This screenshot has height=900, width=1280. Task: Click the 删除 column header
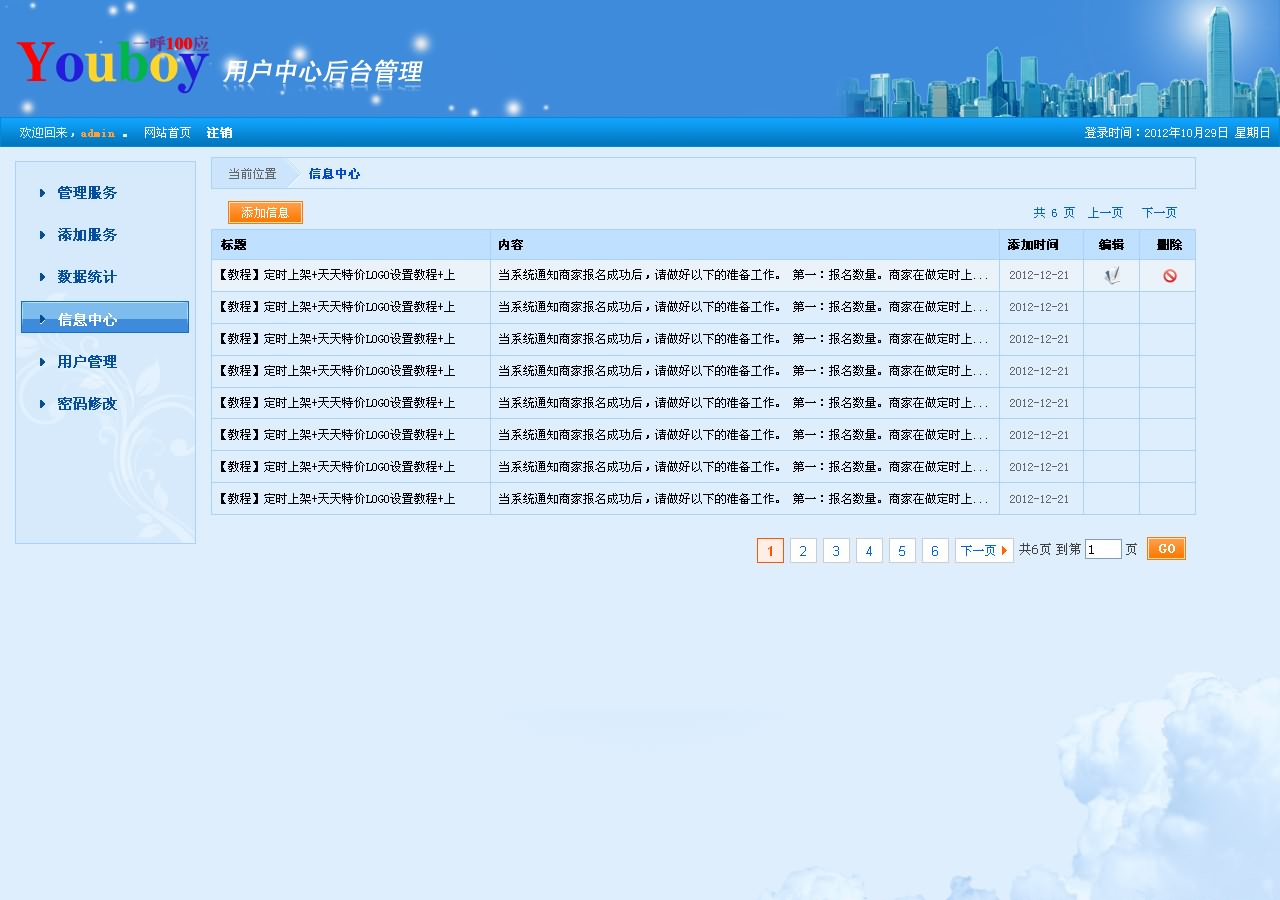(x=1169, y=245)
